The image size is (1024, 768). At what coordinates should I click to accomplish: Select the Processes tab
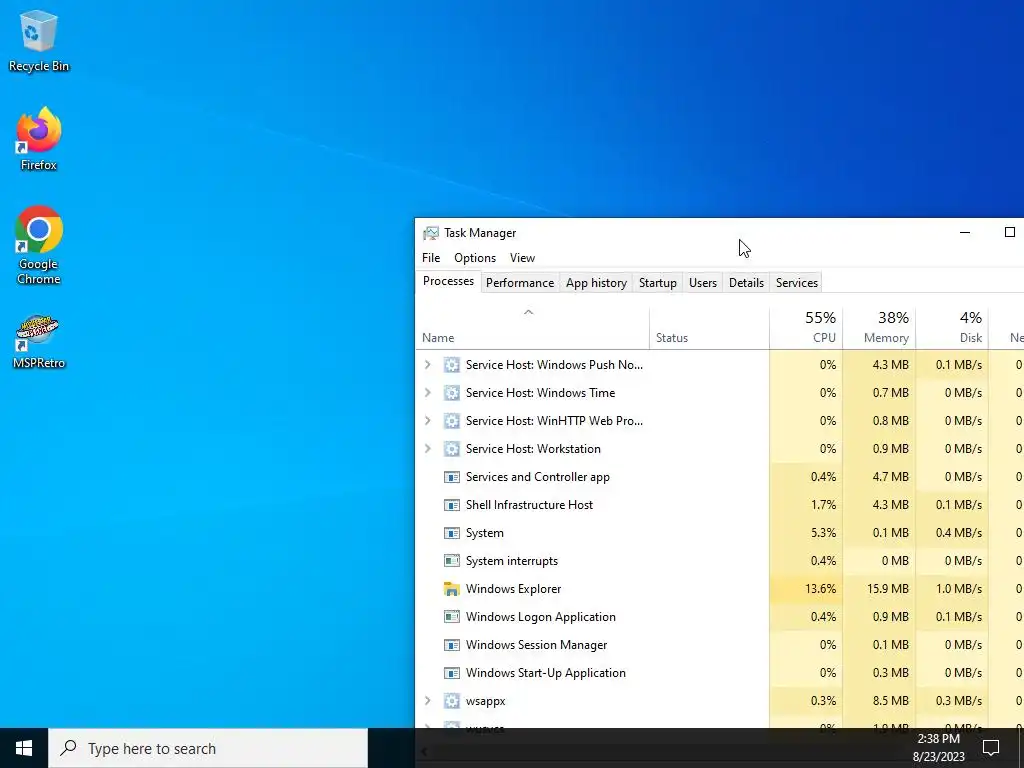pyautogui.click(x=449, y=281)
